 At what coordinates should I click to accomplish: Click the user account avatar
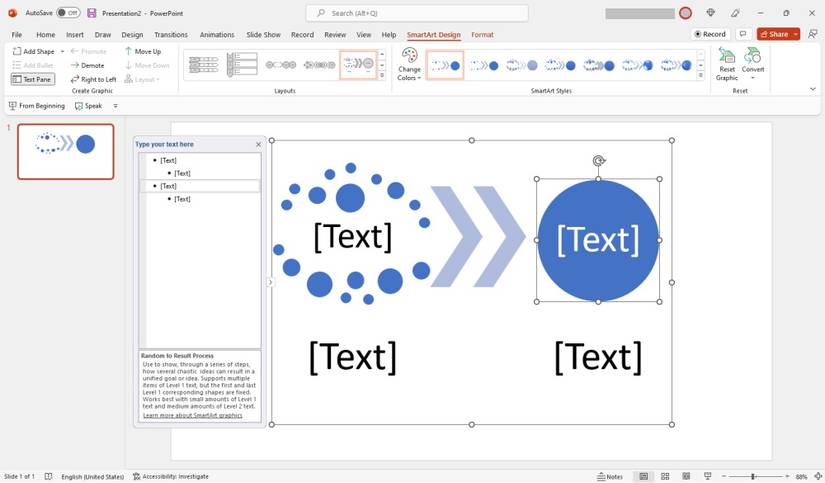[x=685, y=13]
